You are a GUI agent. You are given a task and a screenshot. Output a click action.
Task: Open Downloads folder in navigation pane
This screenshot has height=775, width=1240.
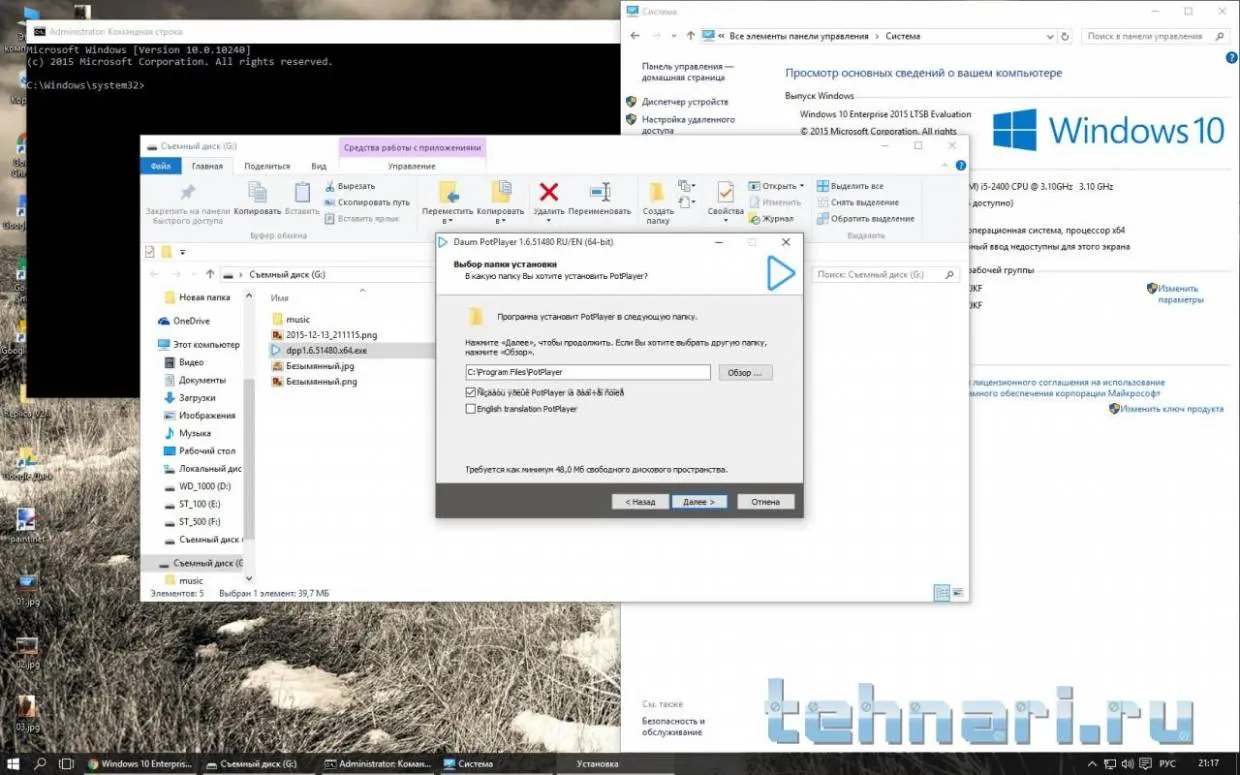(x=189, y=397)
